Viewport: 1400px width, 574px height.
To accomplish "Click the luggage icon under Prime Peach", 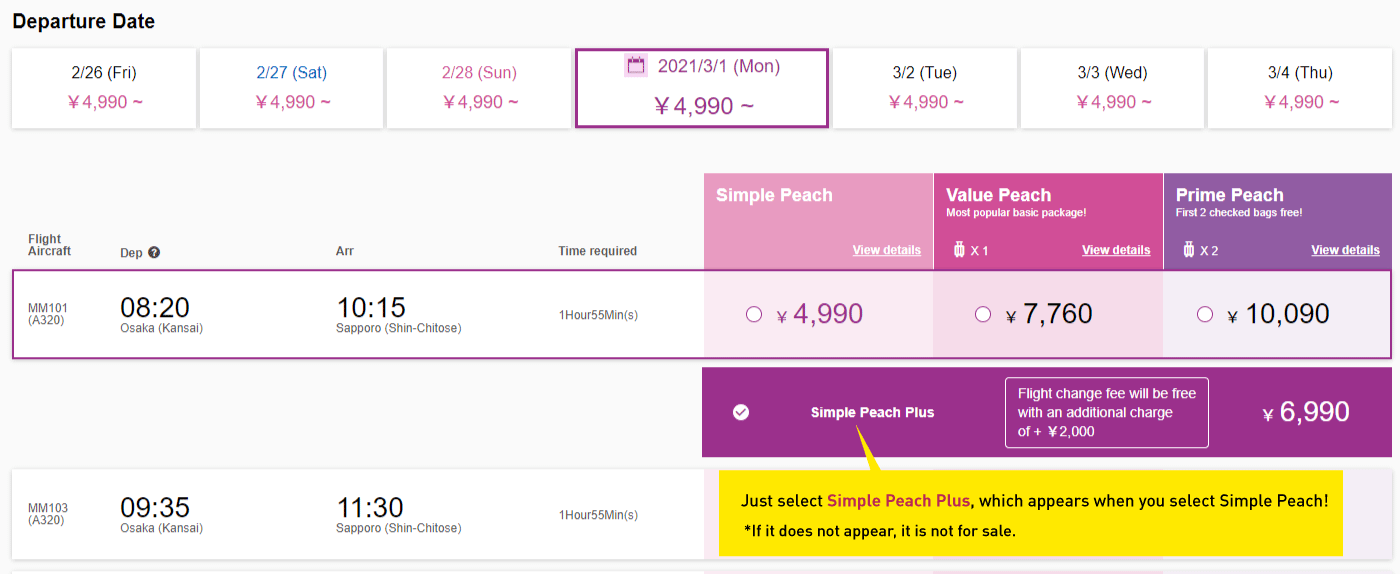I will coord(1187,250).
